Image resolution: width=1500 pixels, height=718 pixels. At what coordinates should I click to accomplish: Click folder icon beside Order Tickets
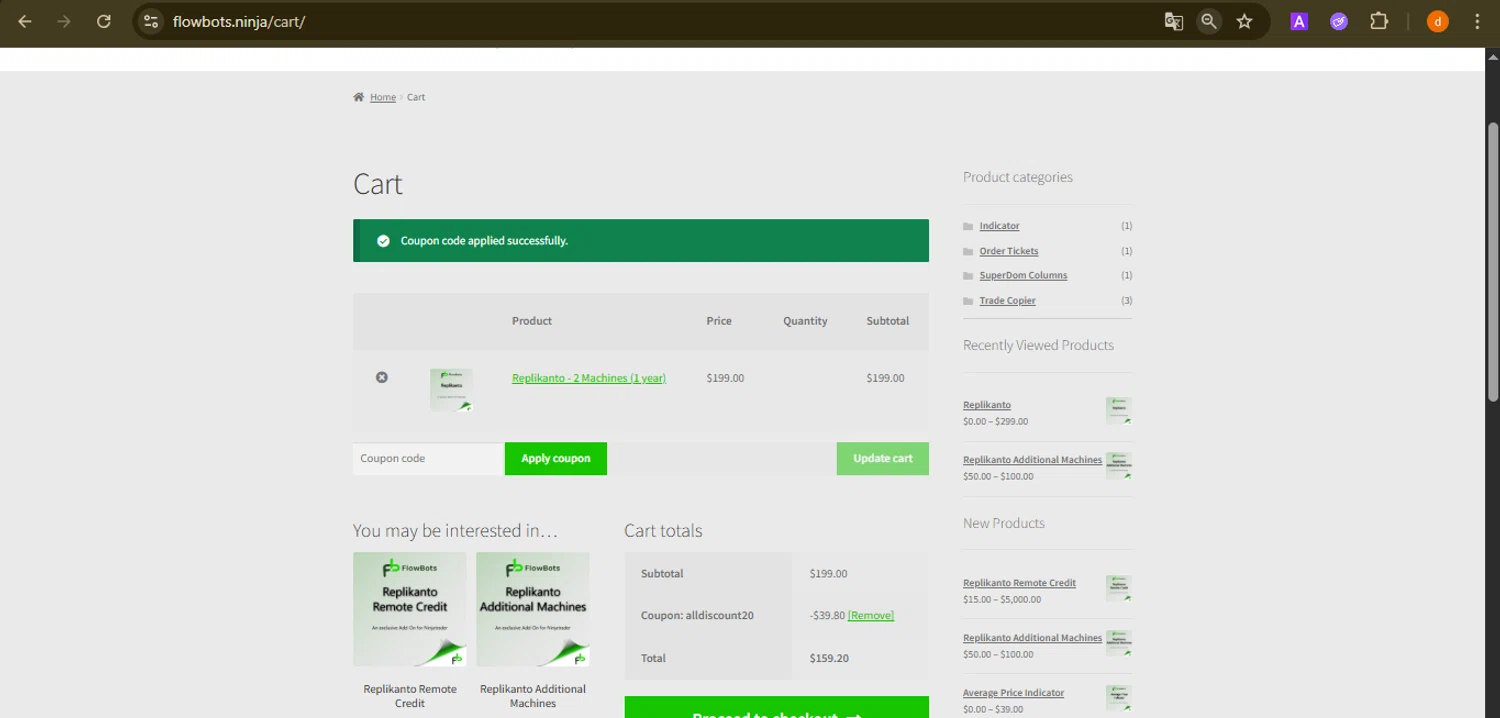[968, 251]
